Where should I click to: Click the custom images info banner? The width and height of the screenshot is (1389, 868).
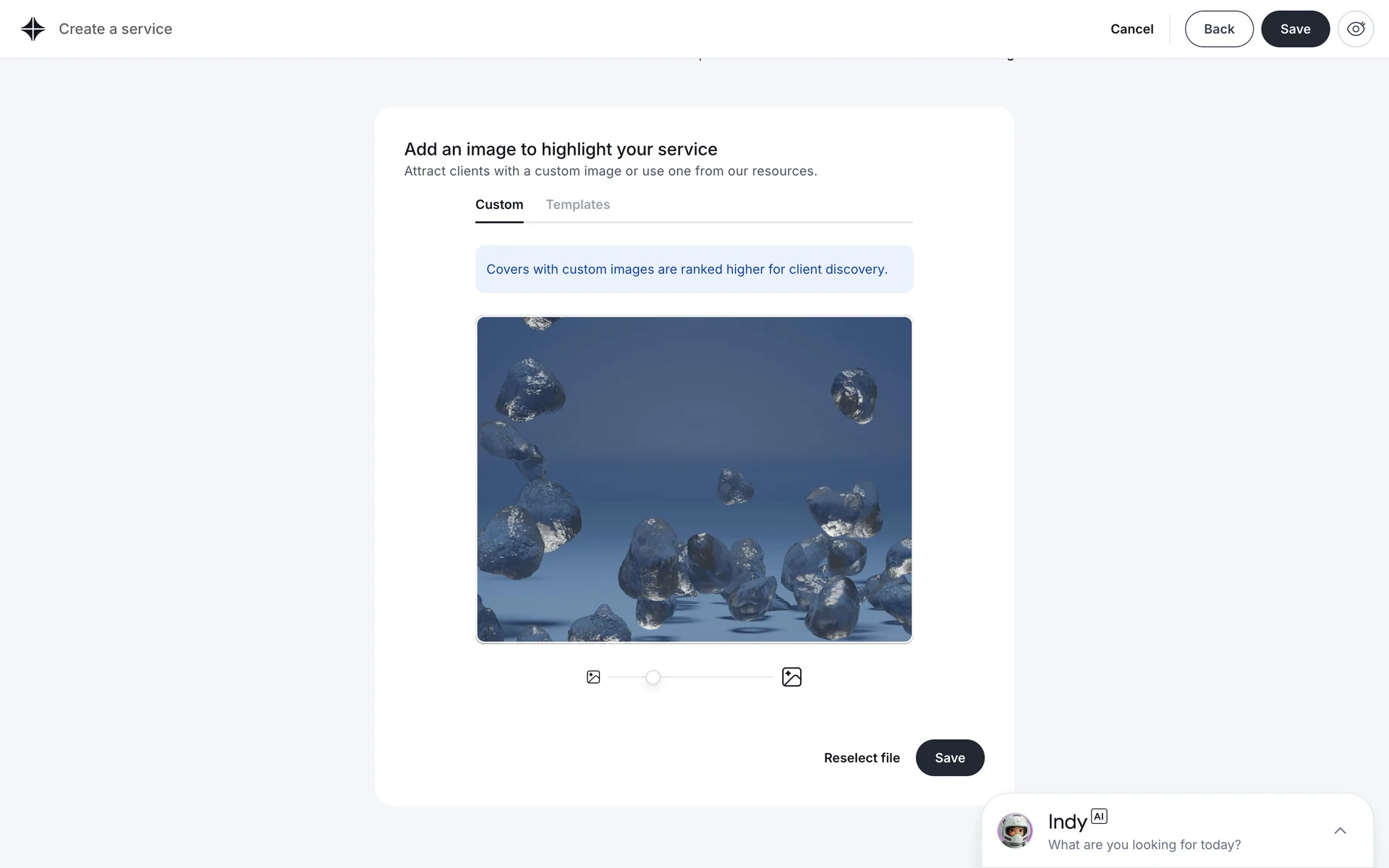pos(694,269)
